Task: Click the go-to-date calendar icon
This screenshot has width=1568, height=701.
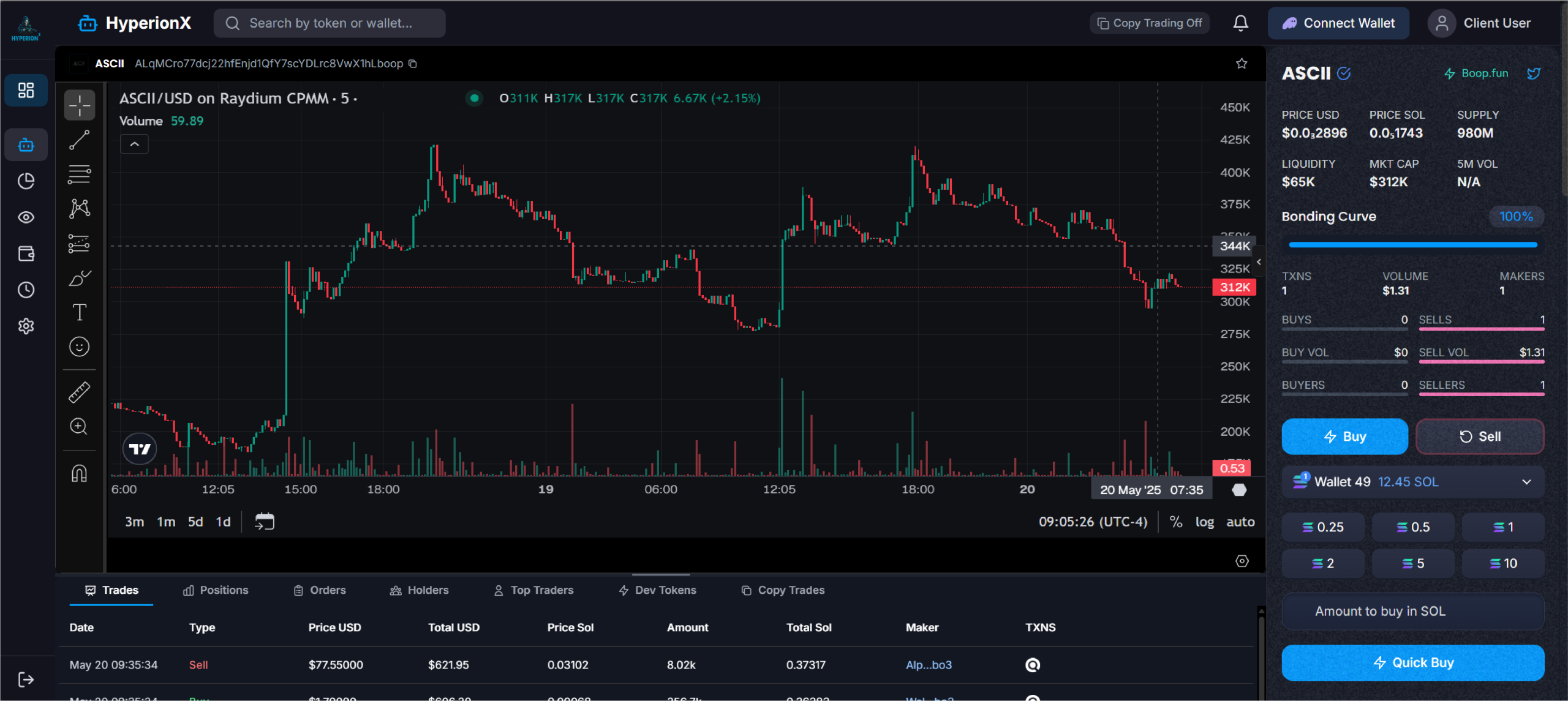Action: click(x=265, y=522)
